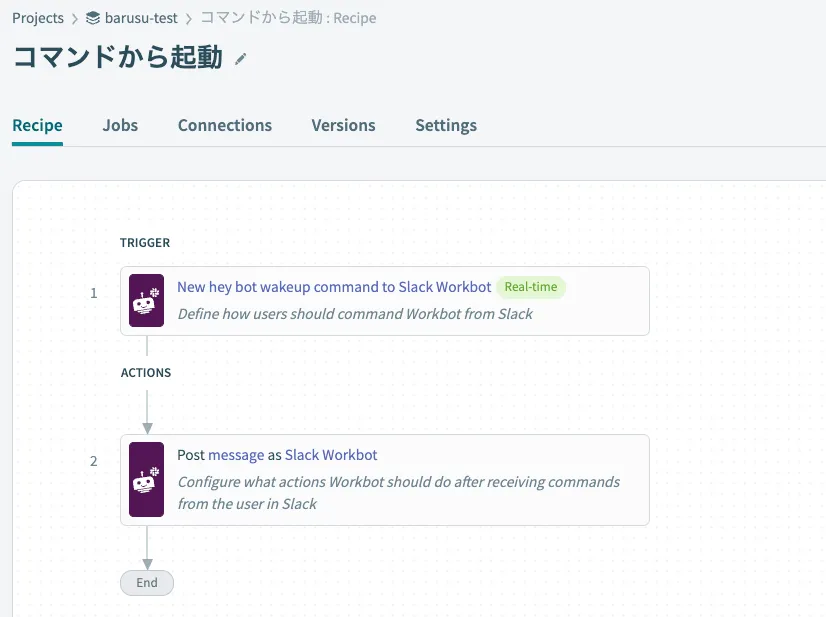This screenshot has width=826, height=617.
Task: Click the pencil icon to rename recipe
Action: [x=240, y=60]
